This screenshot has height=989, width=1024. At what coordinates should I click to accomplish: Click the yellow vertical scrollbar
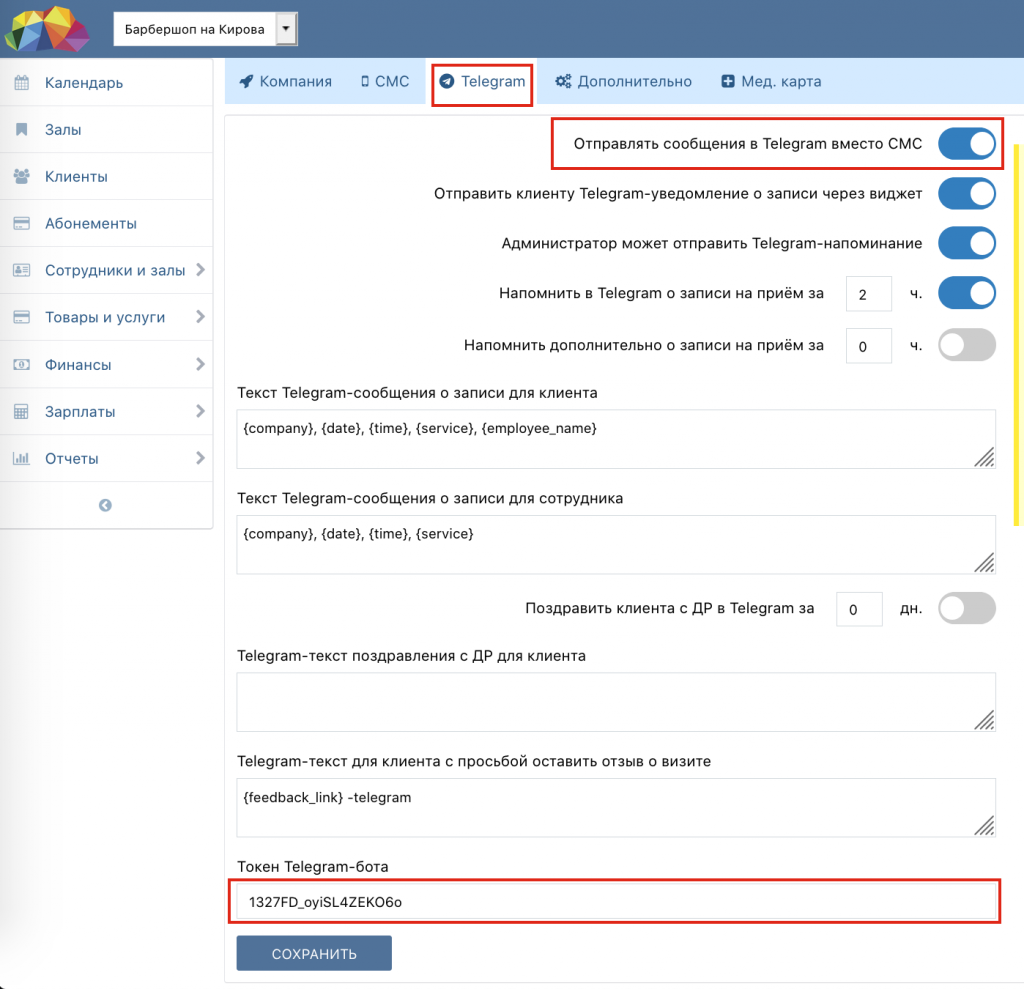(1017, 335)
